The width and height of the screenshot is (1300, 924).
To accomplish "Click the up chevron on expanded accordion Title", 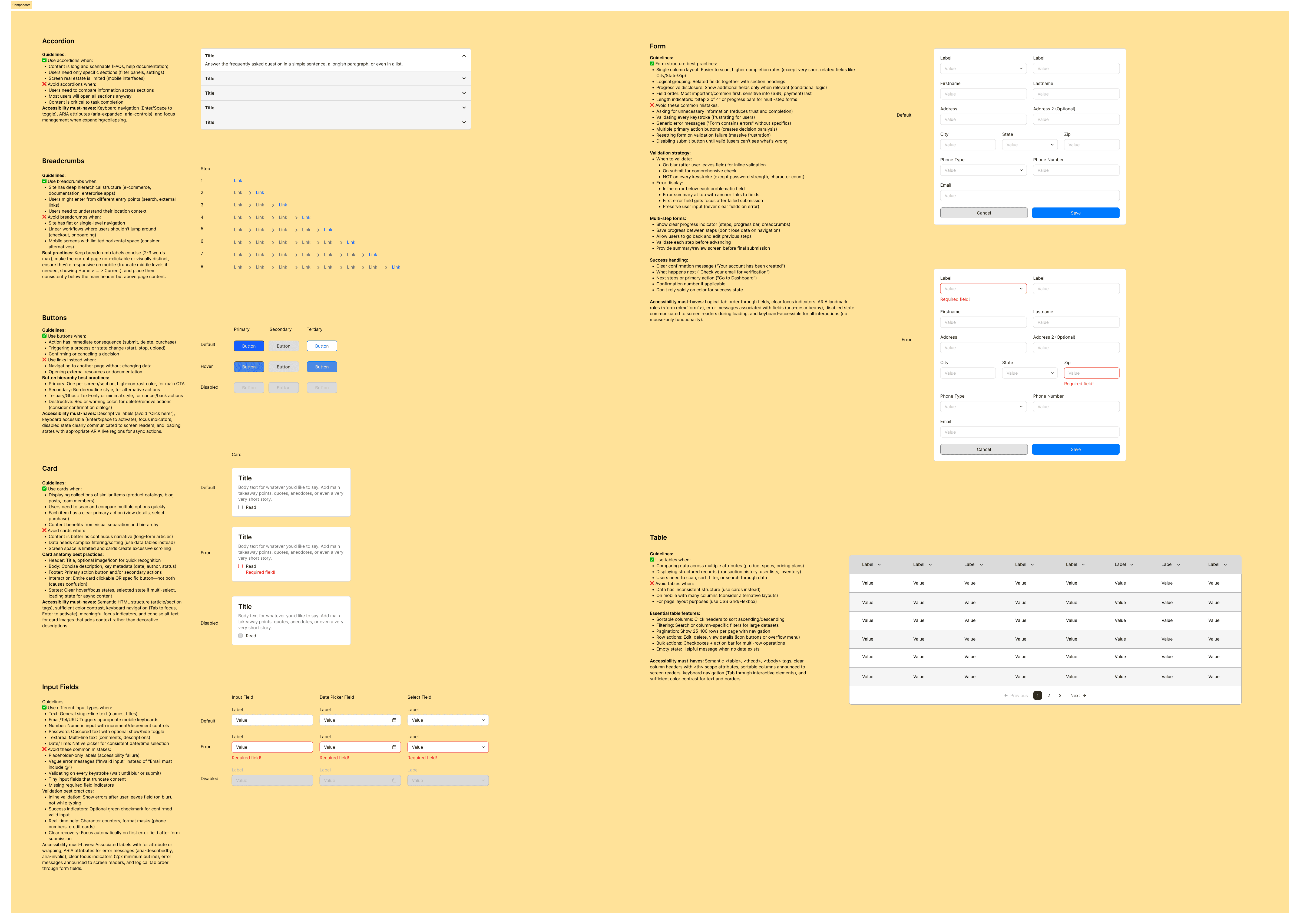I will pos(464,56).
